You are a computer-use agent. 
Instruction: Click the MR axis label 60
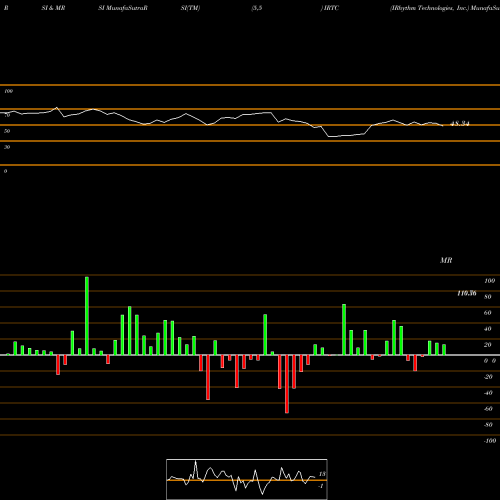pyautogui.click(x=488, y=313)
